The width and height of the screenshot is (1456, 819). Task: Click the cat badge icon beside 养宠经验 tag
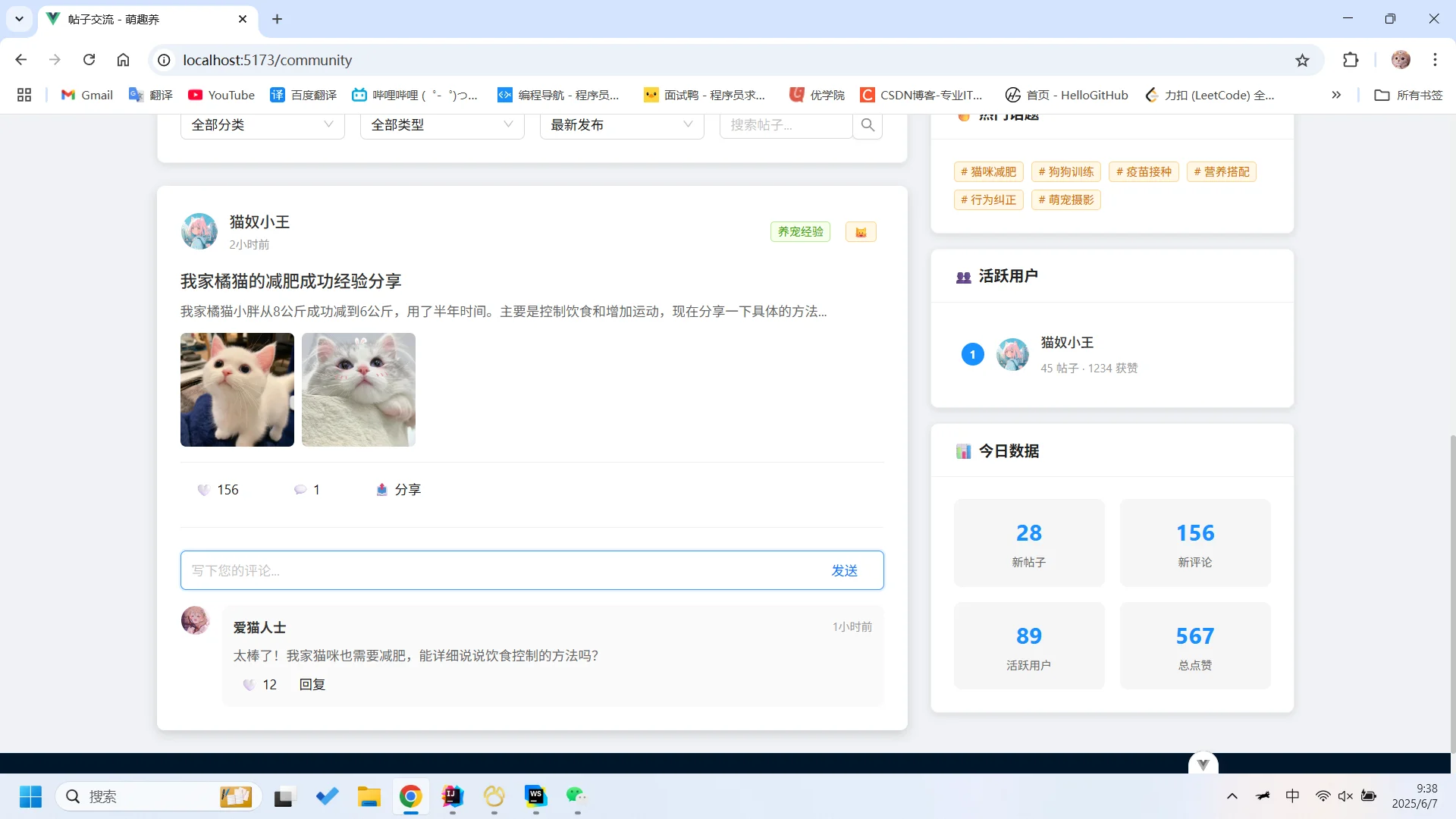(861, 231)
